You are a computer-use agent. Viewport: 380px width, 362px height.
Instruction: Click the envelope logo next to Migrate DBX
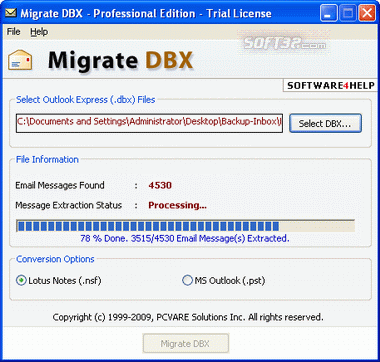20,60
